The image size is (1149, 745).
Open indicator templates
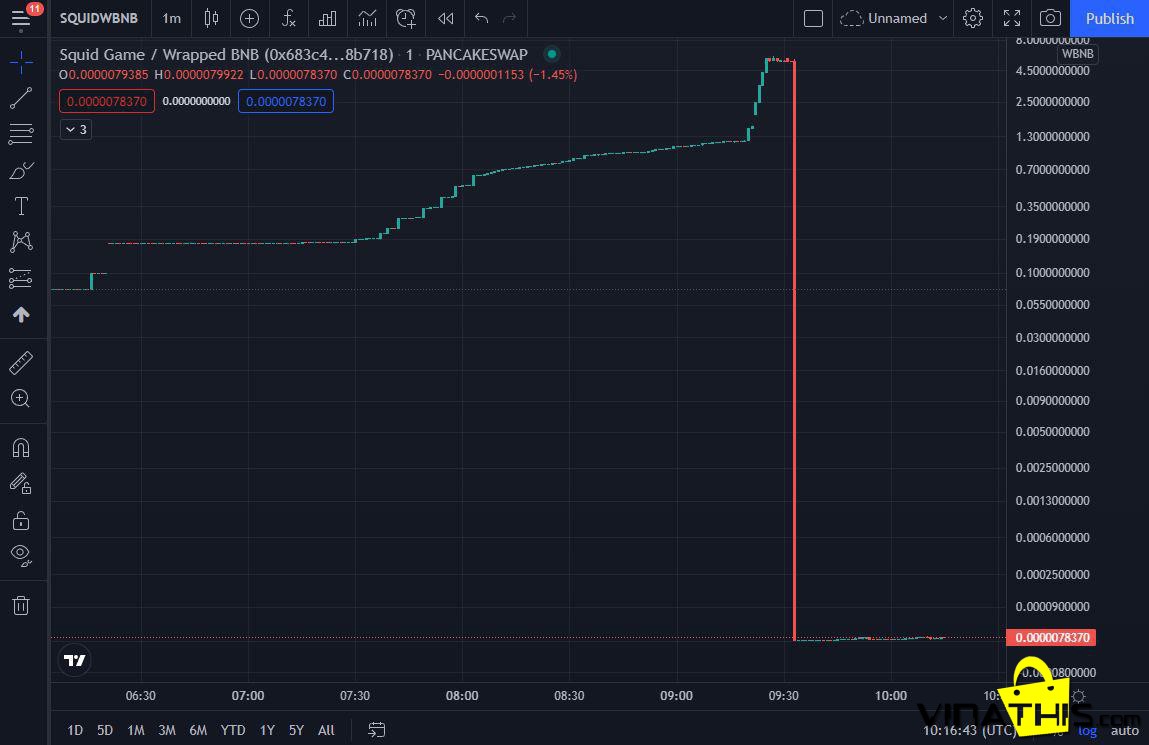[367, 18]
